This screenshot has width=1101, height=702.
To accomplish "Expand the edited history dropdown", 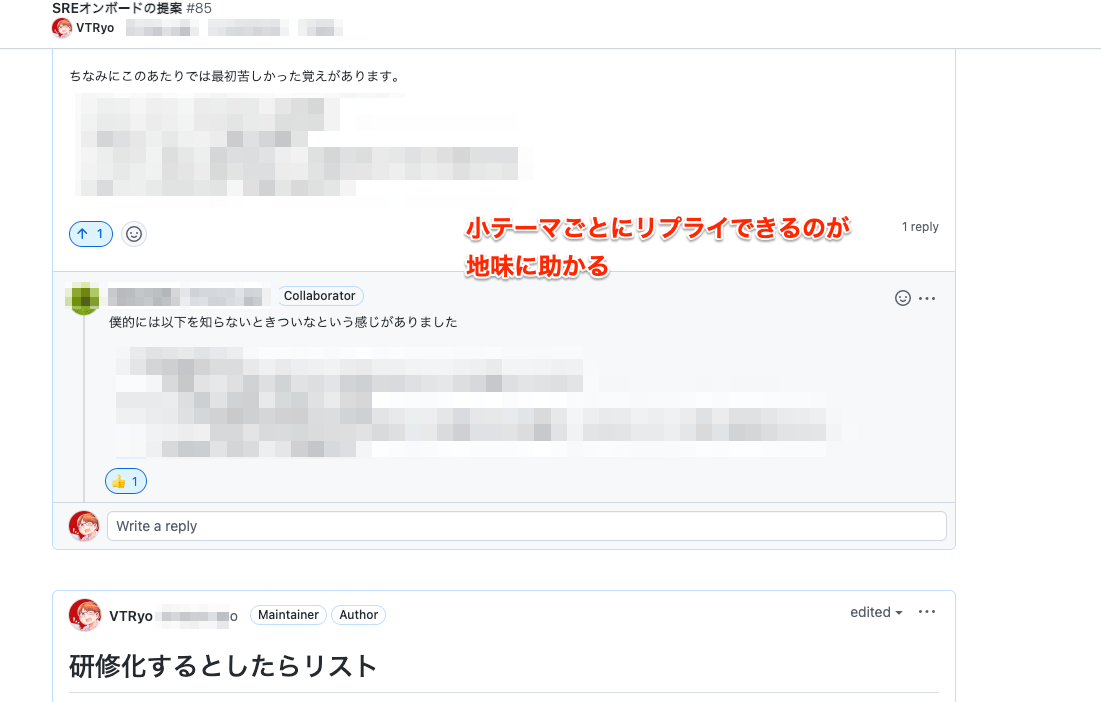I will (876, 612).
